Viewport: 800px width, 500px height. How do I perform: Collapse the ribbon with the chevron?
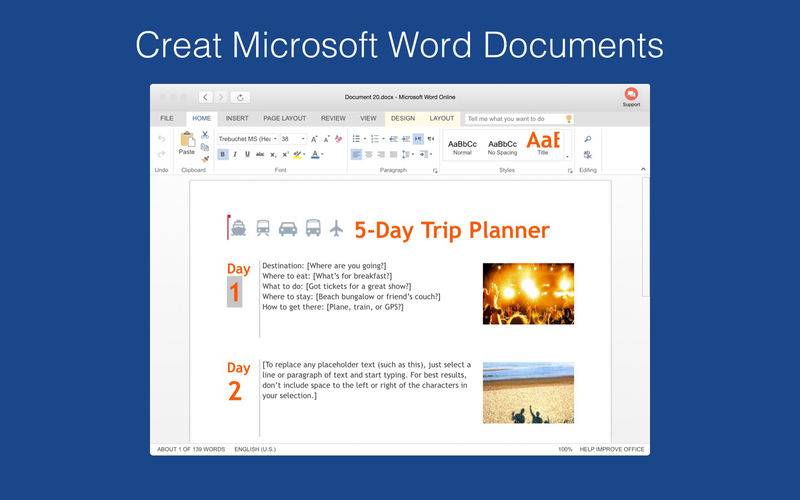pyautogui.click(x=643, y=169)
